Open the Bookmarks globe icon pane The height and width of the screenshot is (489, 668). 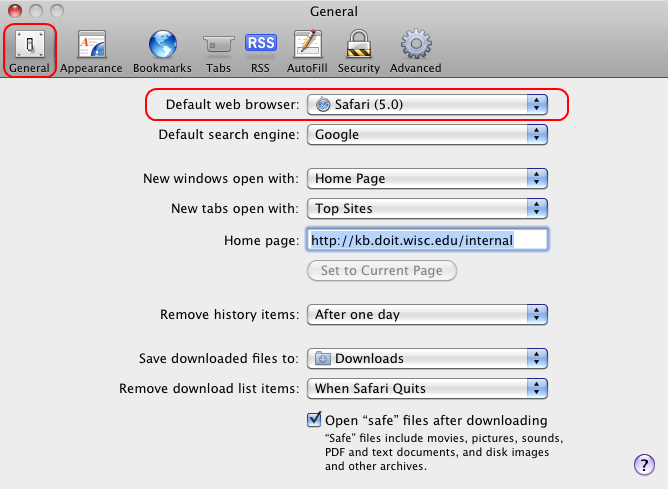point(162,51)
